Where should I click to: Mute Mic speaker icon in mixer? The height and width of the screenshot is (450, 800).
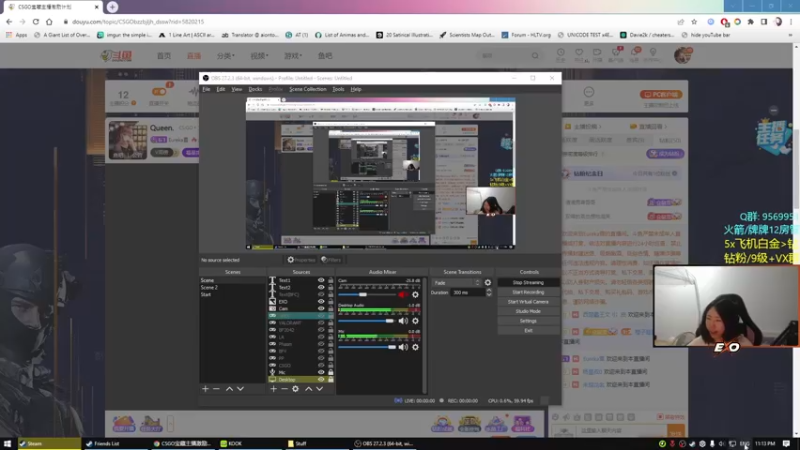tap(403, 347)
